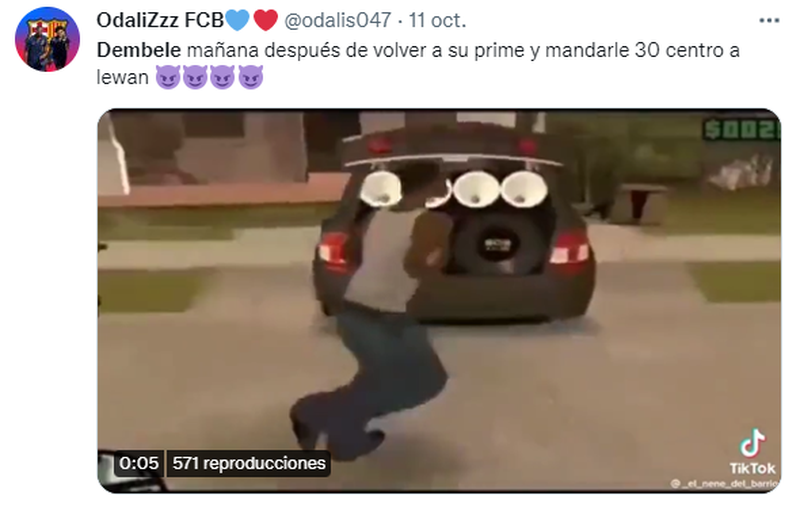Play the embedded GTA video
The image size is (800, 507).
439,300
